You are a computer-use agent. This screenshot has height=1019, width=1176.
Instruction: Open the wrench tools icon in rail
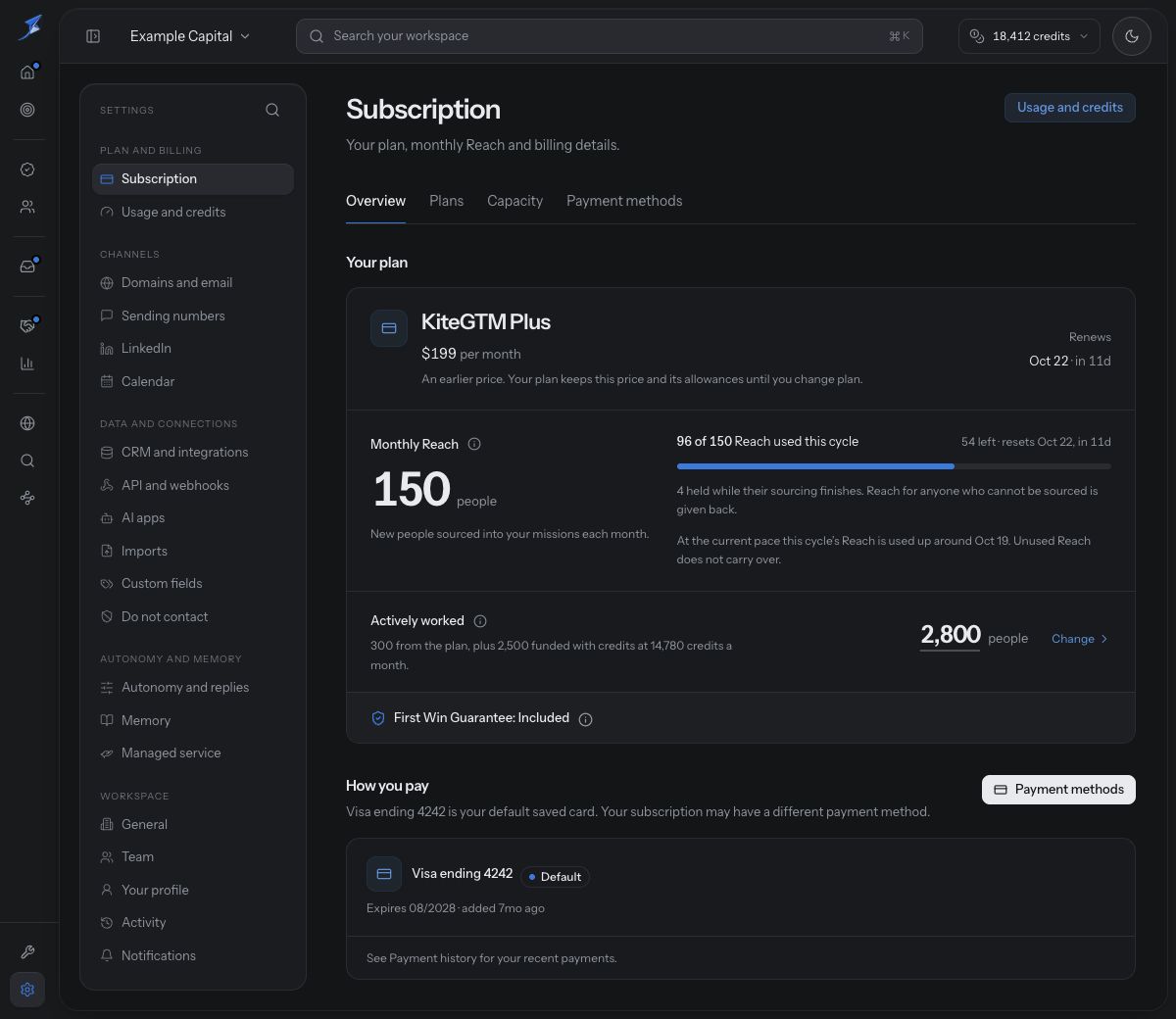27,952
